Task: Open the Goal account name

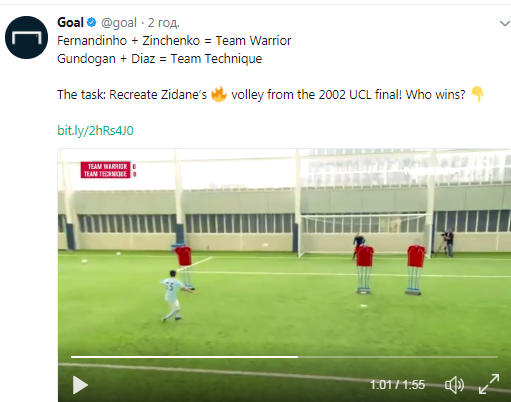Action: point(70,23)
